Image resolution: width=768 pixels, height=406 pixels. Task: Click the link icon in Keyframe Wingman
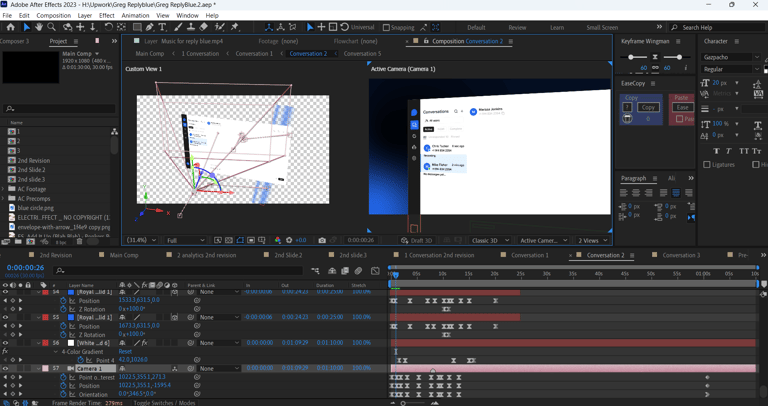655,68
